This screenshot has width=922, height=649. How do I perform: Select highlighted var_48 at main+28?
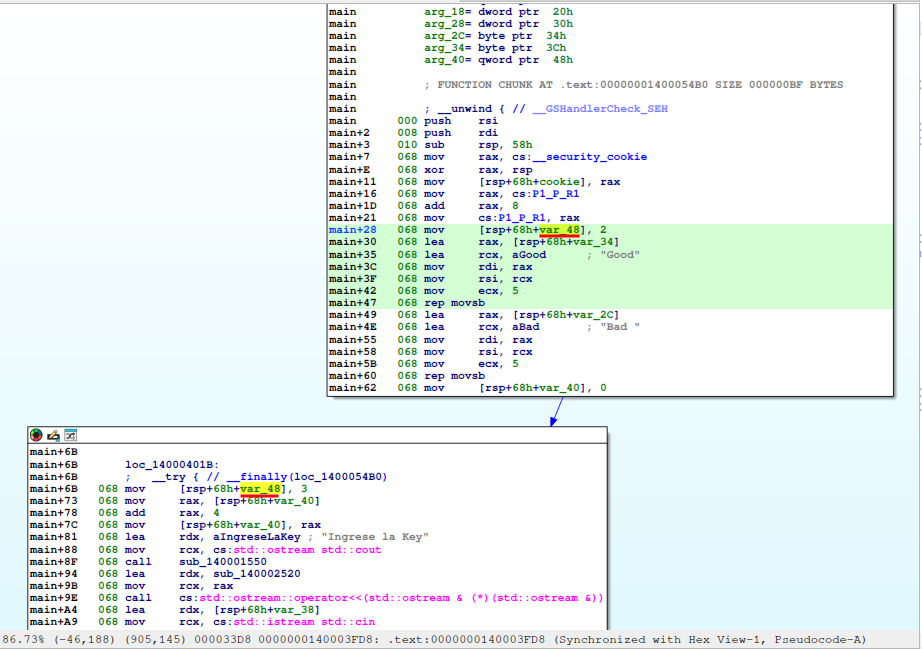click(559, 230)
